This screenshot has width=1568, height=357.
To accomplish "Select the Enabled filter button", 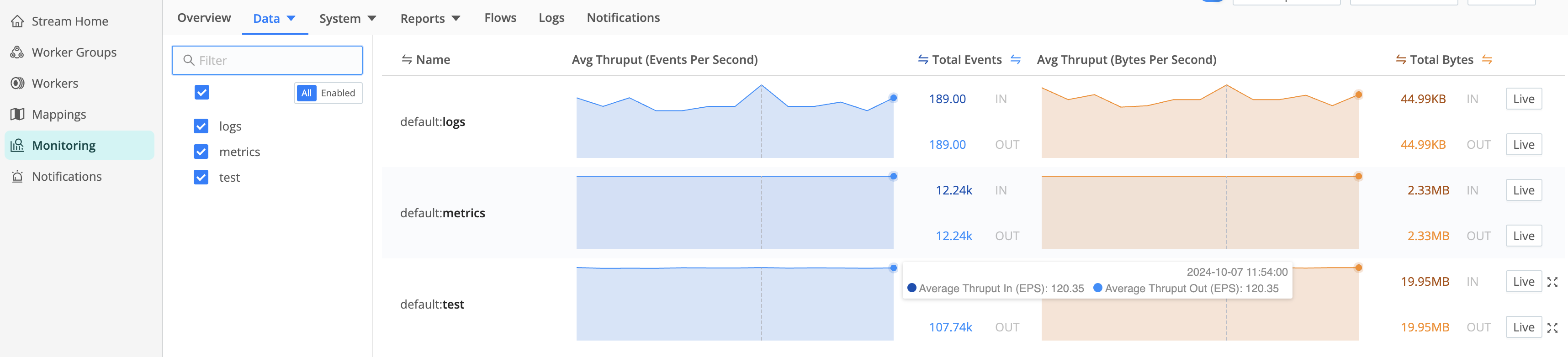I will (338, 93).
